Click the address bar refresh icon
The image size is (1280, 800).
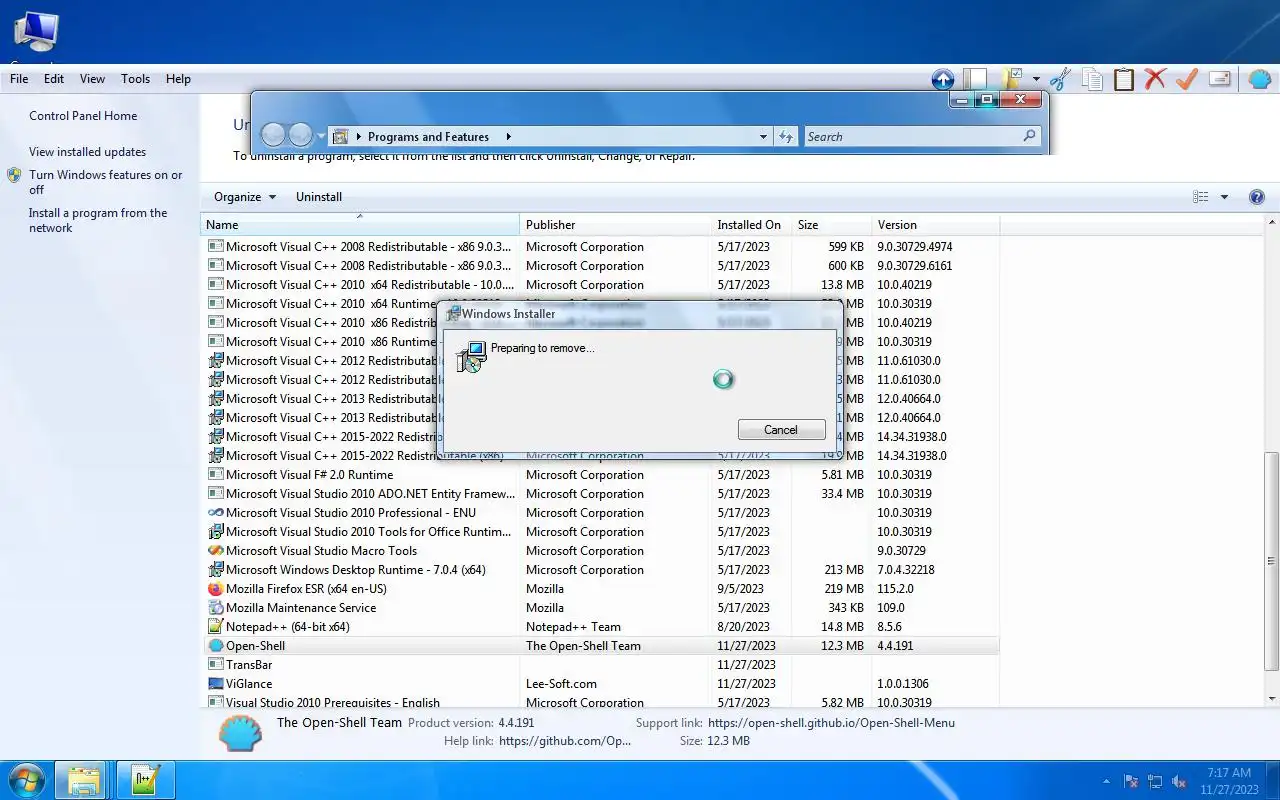pyautogui.click(x=786, y=137)
